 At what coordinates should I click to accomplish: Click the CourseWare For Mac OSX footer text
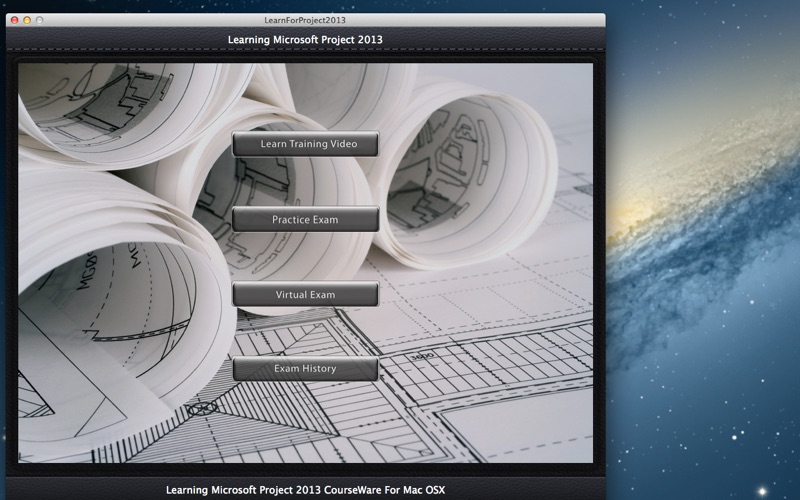click(305, 490)
